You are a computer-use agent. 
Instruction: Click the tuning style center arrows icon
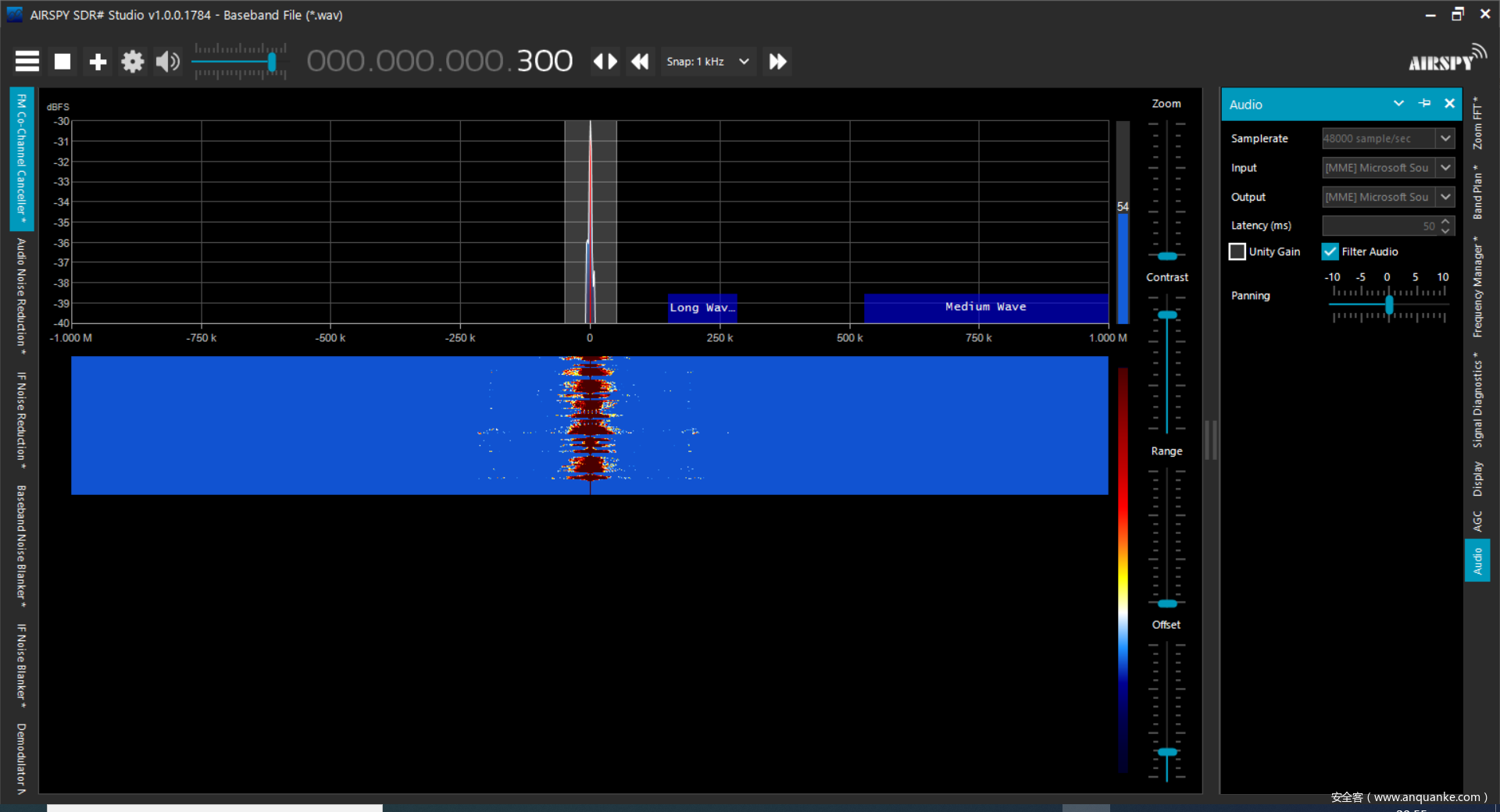605,61
